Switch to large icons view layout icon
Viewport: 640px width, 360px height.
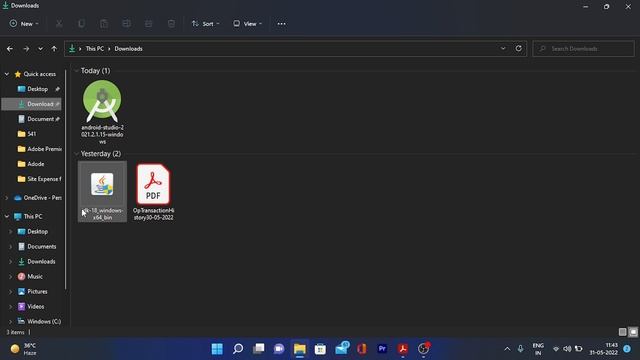click(633, 332)
